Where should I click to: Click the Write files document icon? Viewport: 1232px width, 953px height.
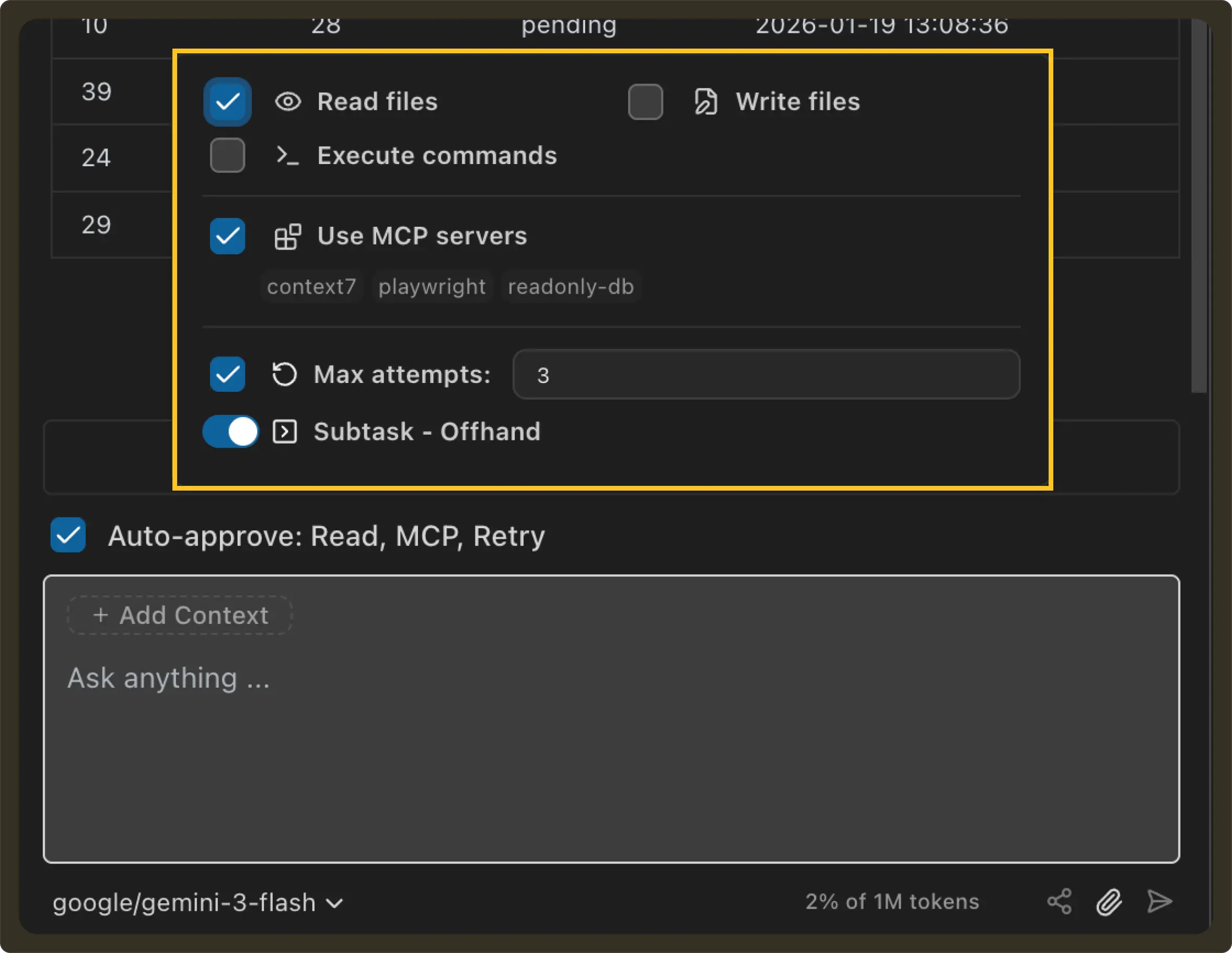pos(706,102)
